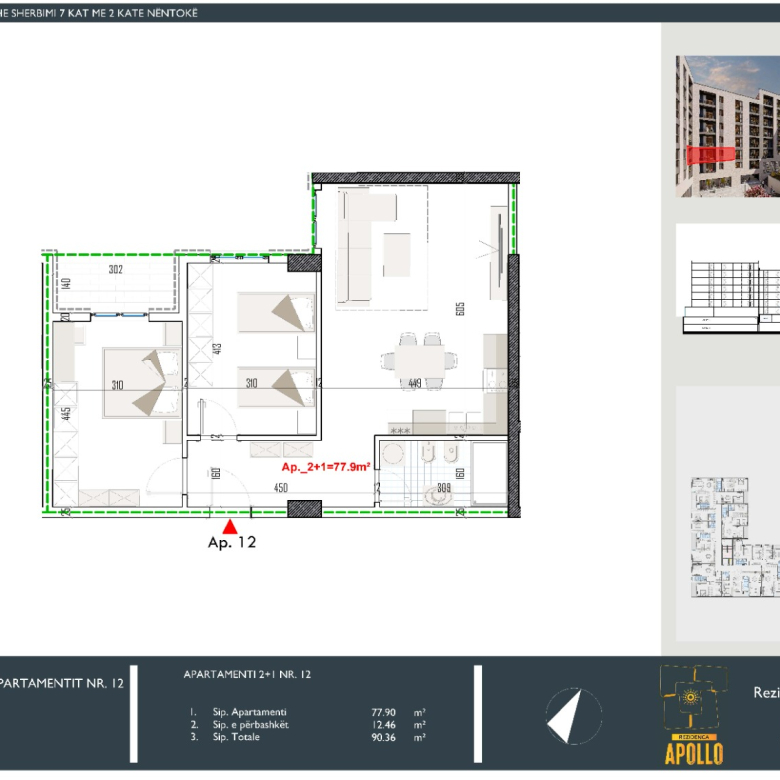Click the 302 balcony width dimension
Screen dimensions: 780x780
[x=116, y=269]
